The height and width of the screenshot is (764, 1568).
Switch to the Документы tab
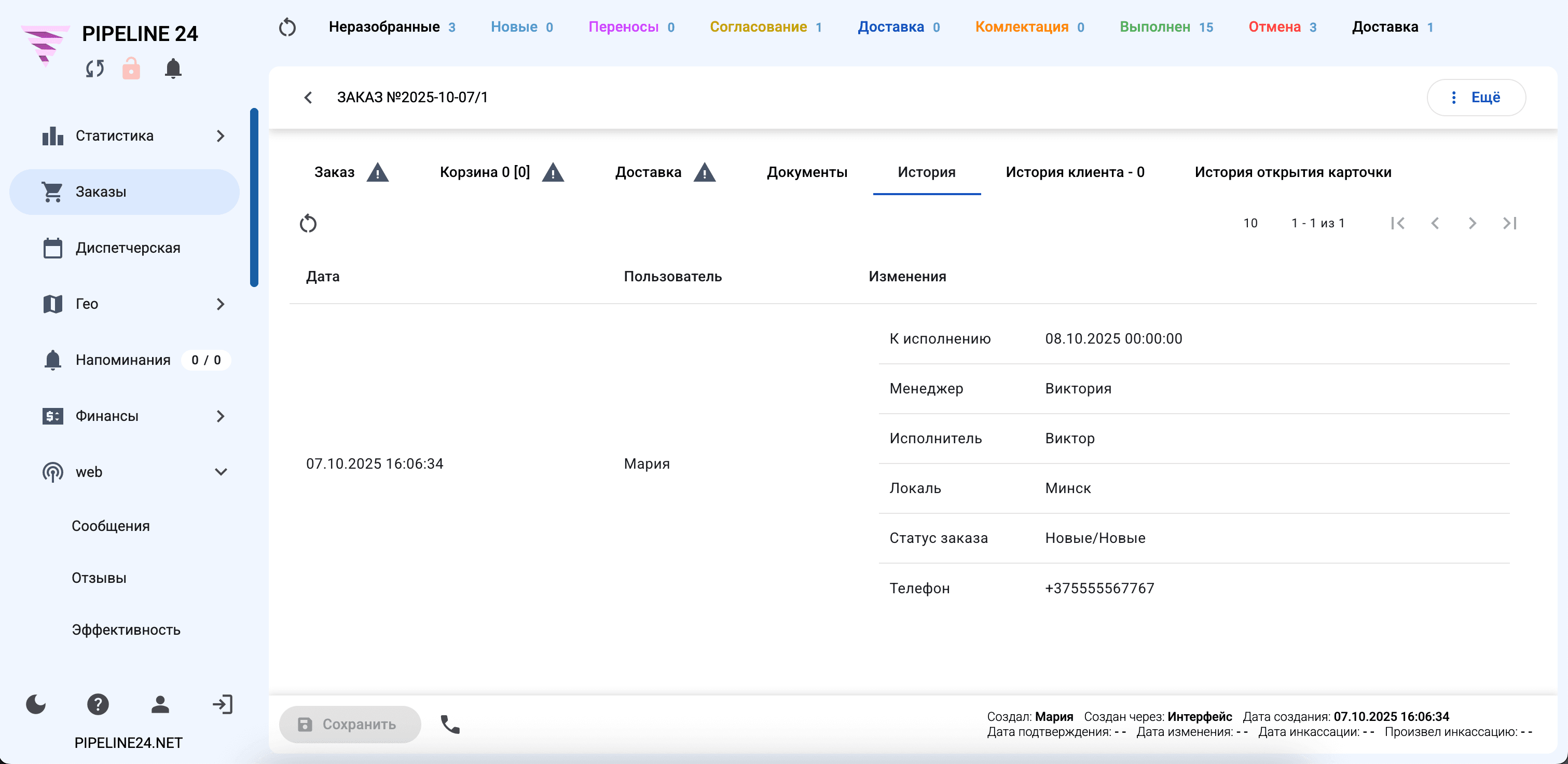pos(807,172)
